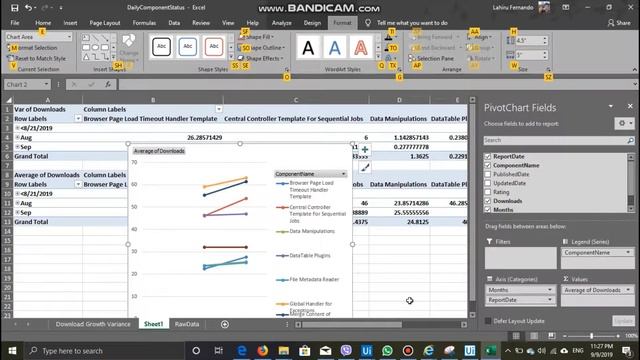Toggle Months field checkbox

pos(488,209)
